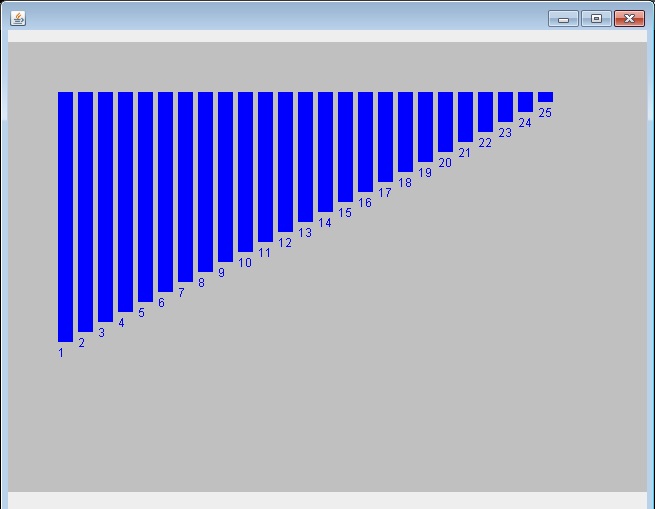
Task: Click the blue bar labeled 13
Action: 305,156
